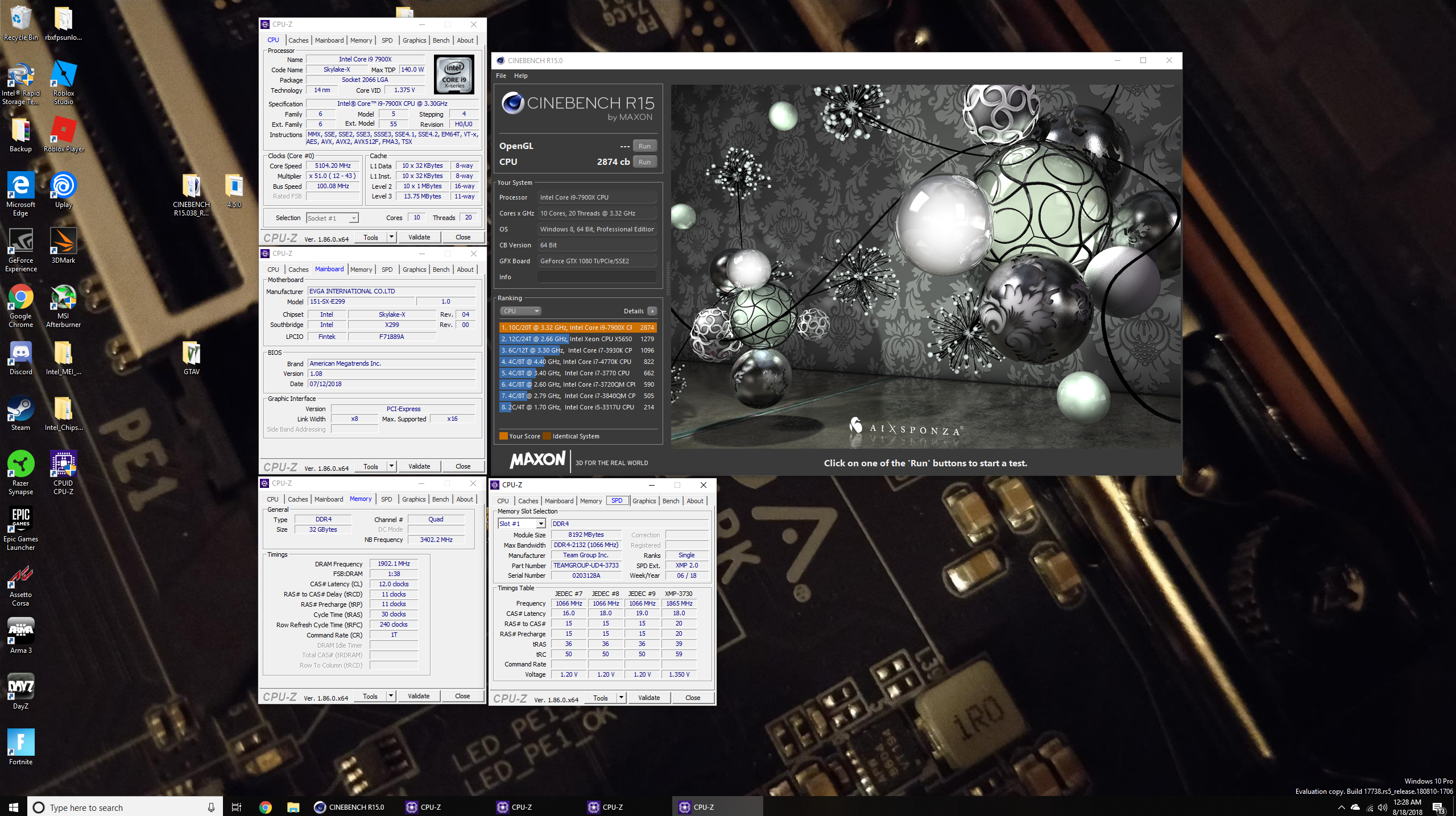Open CINEBENCH R15.038 desktop folder
Screen dimensions: 1456x816
coord(191,194)
